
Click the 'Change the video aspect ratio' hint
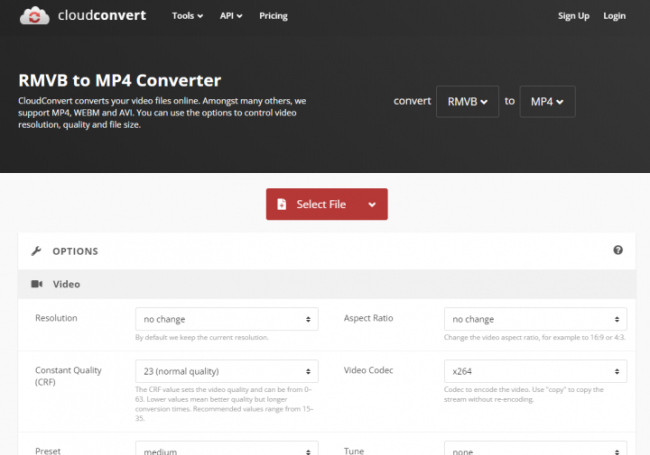point(534,337)
